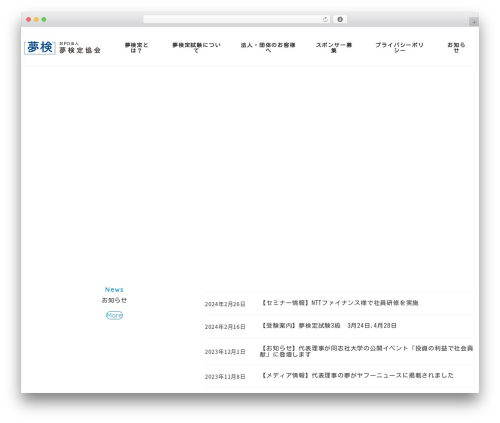
Task: Open the 夢検定試験について menu item
Action: [196, 48]
